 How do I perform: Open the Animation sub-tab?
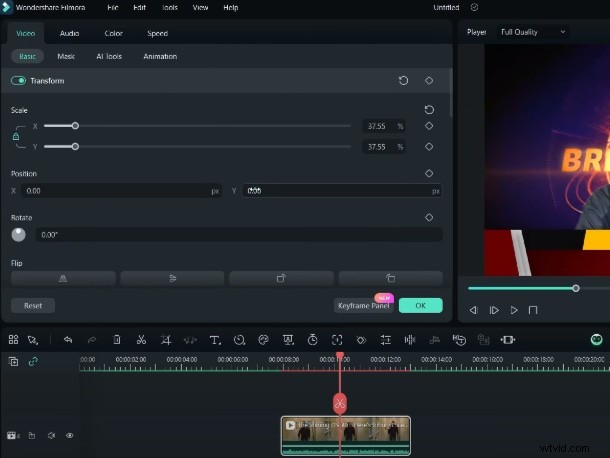click(x=160, y=57)
